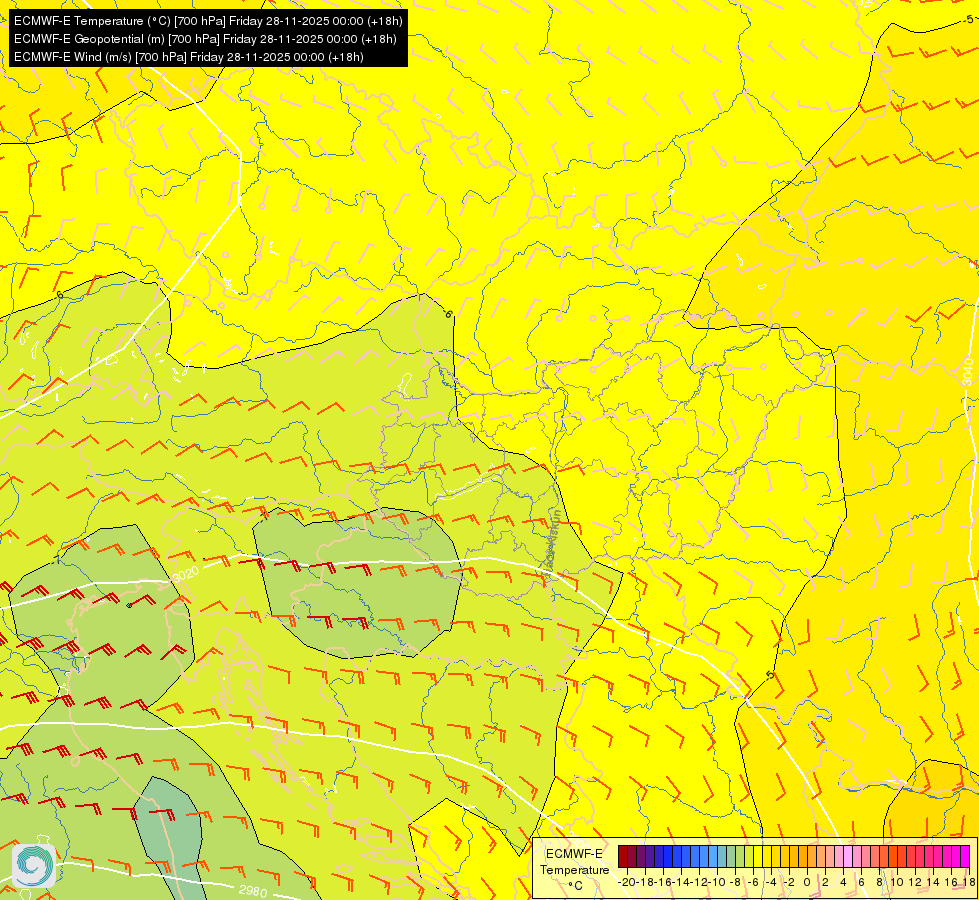979x900 pixels.
Task: Click the 3020 geopotential contour label
Action: [x=186, y=573]
